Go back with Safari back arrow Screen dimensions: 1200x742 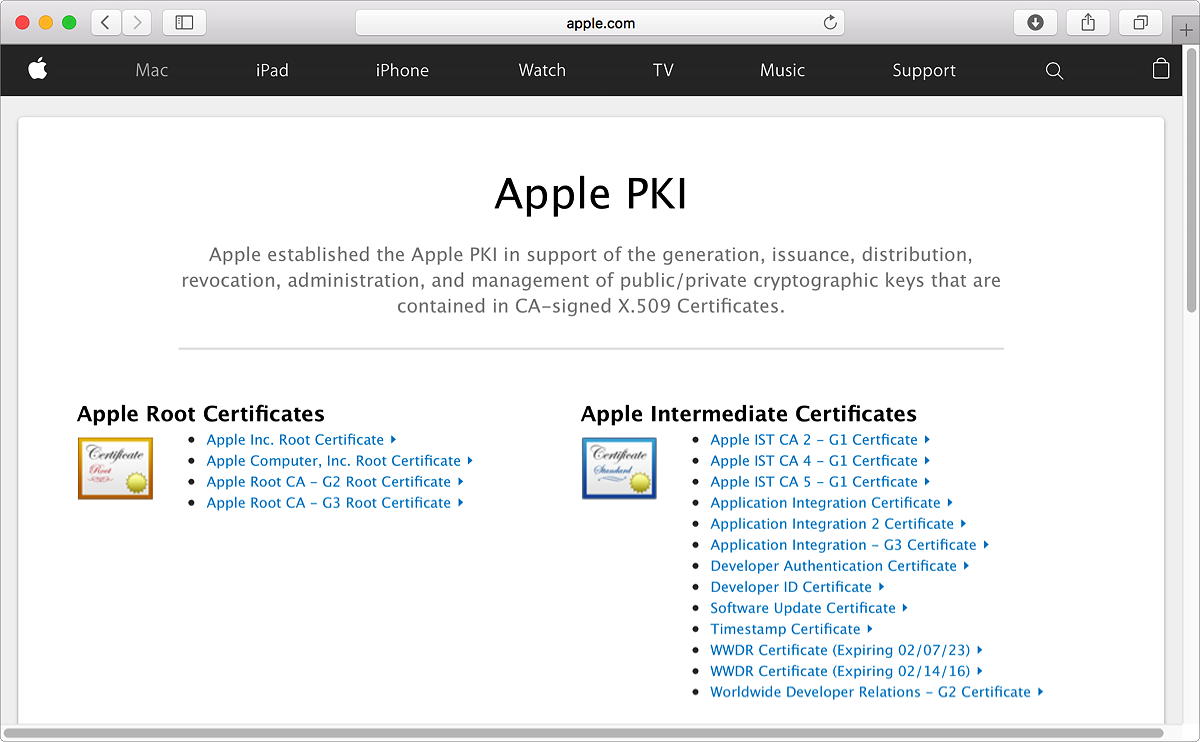[x=105, y=22]
